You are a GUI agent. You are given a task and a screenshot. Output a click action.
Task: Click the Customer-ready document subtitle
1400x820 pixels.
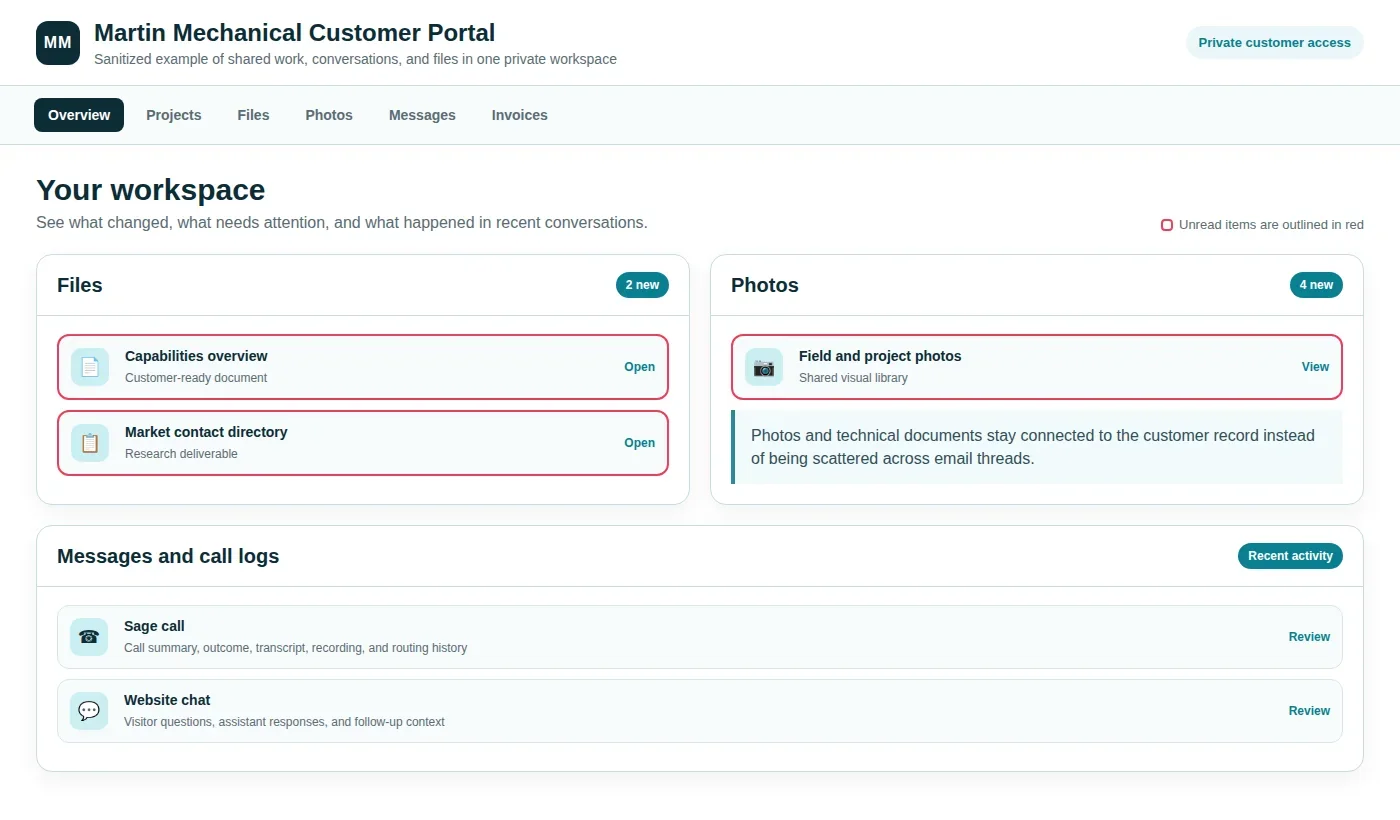click(x=196, y=378)
